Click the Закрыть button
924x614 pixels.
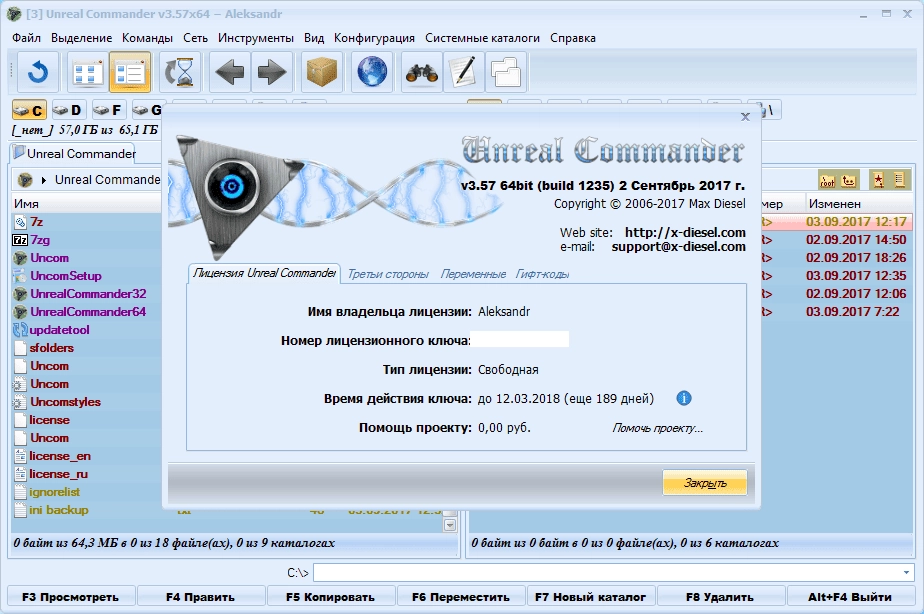(x=705, y=483)
